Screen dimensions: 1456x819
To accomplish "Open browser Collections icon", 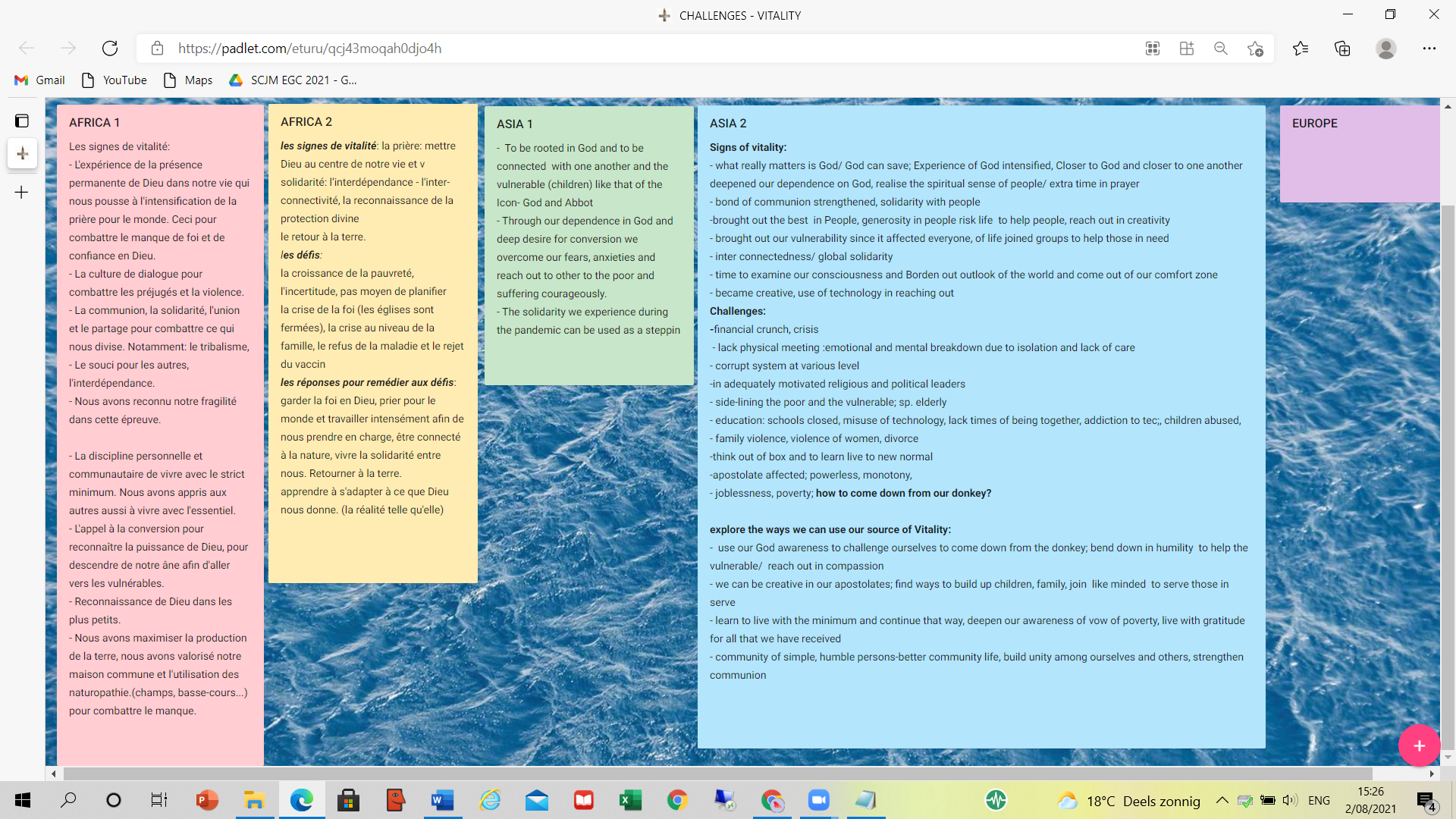I will pyautogui.click(x=1342, y=49).
